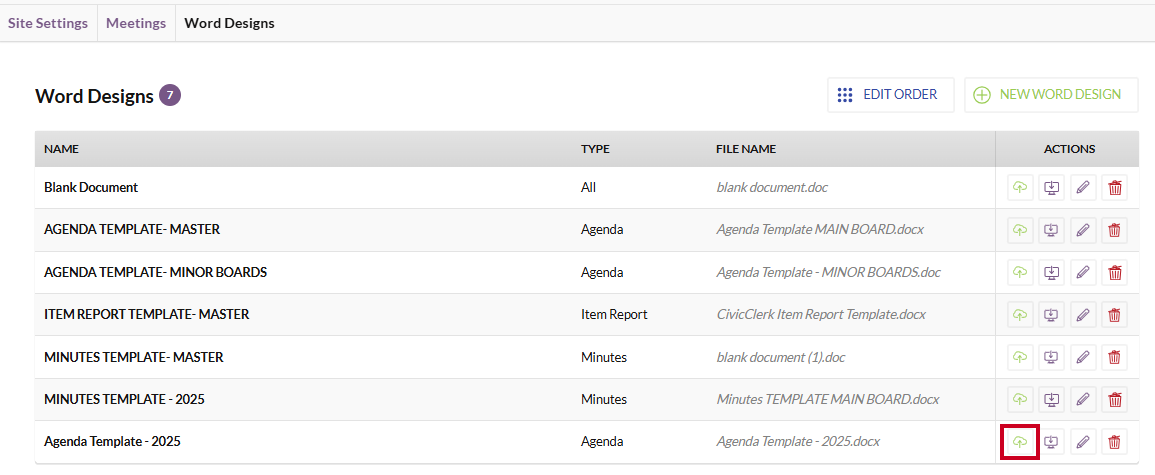Edit AGENDA TEMPLATE- MASTER design
The image size is (1155, 475).
(x=1083, y=230)
